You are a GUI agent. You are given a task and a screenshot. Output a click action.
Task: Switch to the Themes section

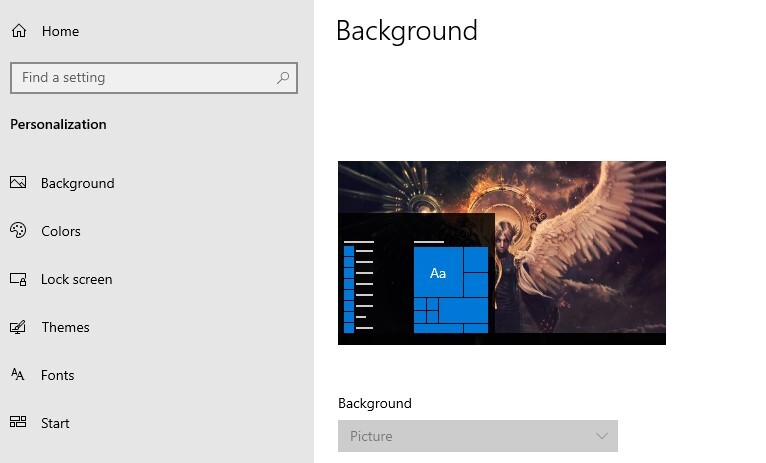65,327
